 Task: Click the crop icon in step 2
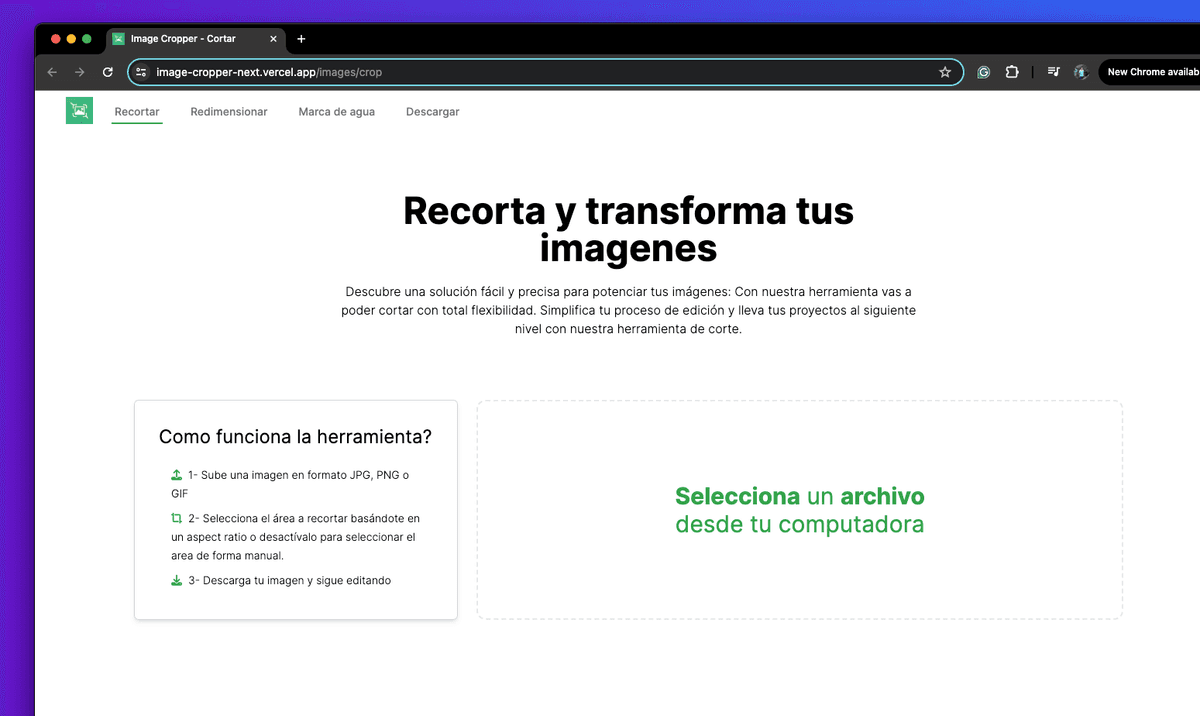coord(176,519)
